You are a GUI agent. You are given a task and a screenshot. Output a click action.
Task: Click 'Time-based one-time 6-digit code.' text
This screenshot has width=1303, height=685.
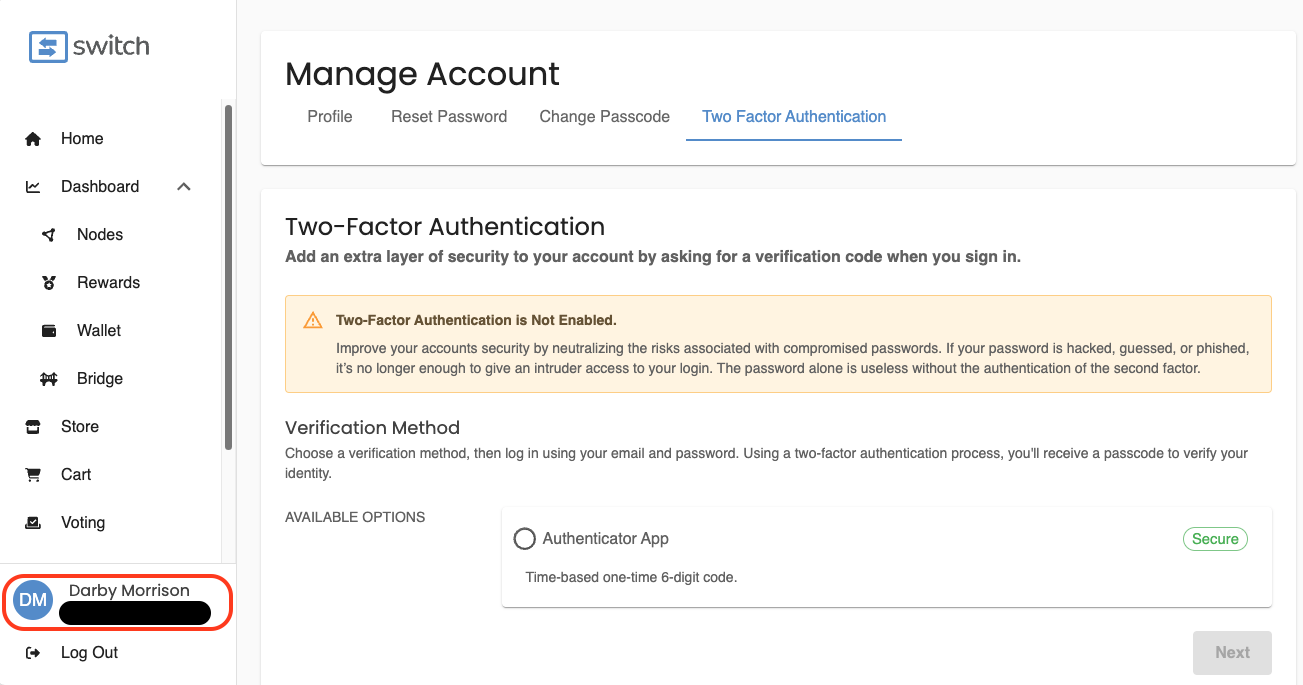click(631, 577)
